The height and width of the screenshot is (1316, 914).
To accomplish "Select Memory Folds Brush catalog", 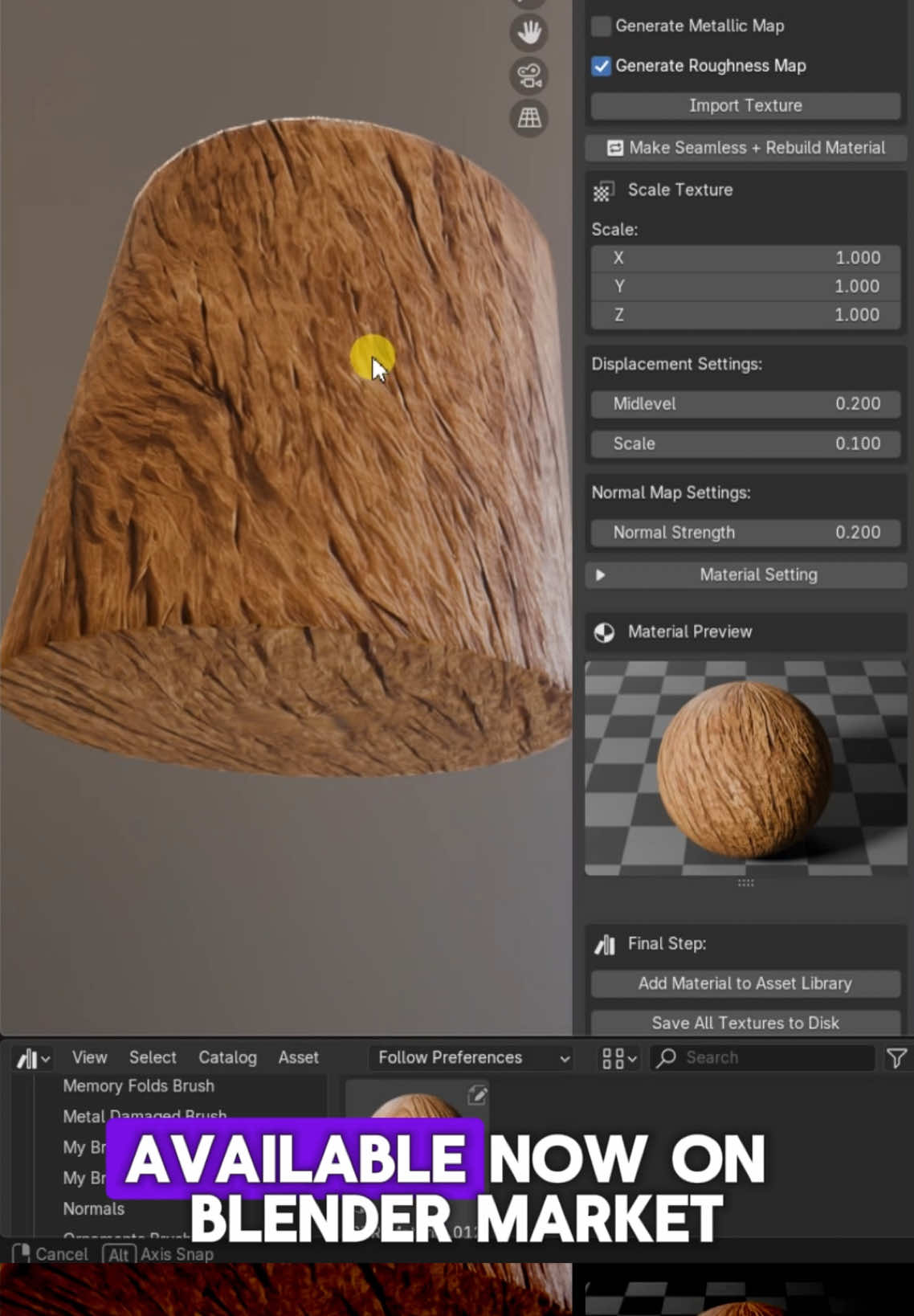I will (139, 1086).
